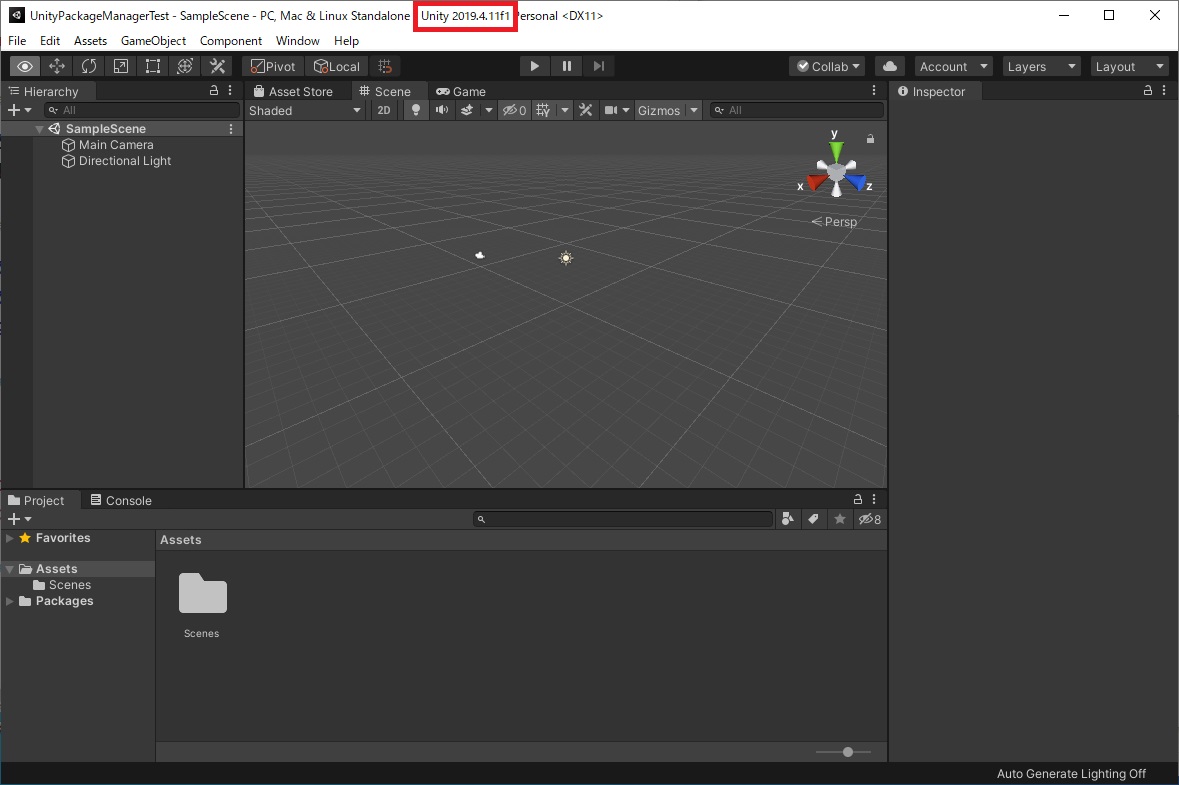Open the GameObject menu
This screenshot has width=1179, height=785.
coord(153,41)
